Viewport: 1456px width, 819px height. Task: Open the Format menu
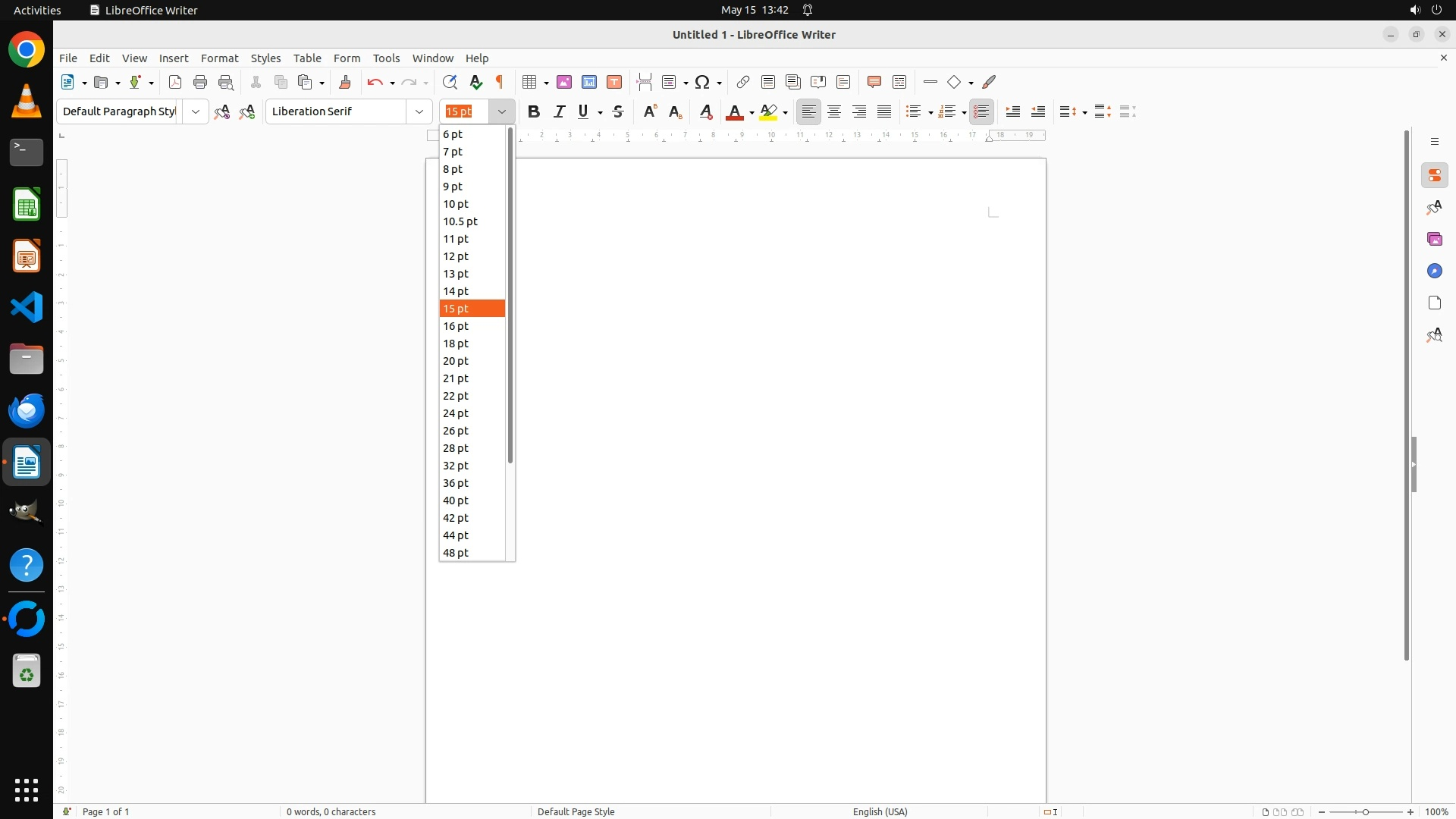click(x=219, y=58)
